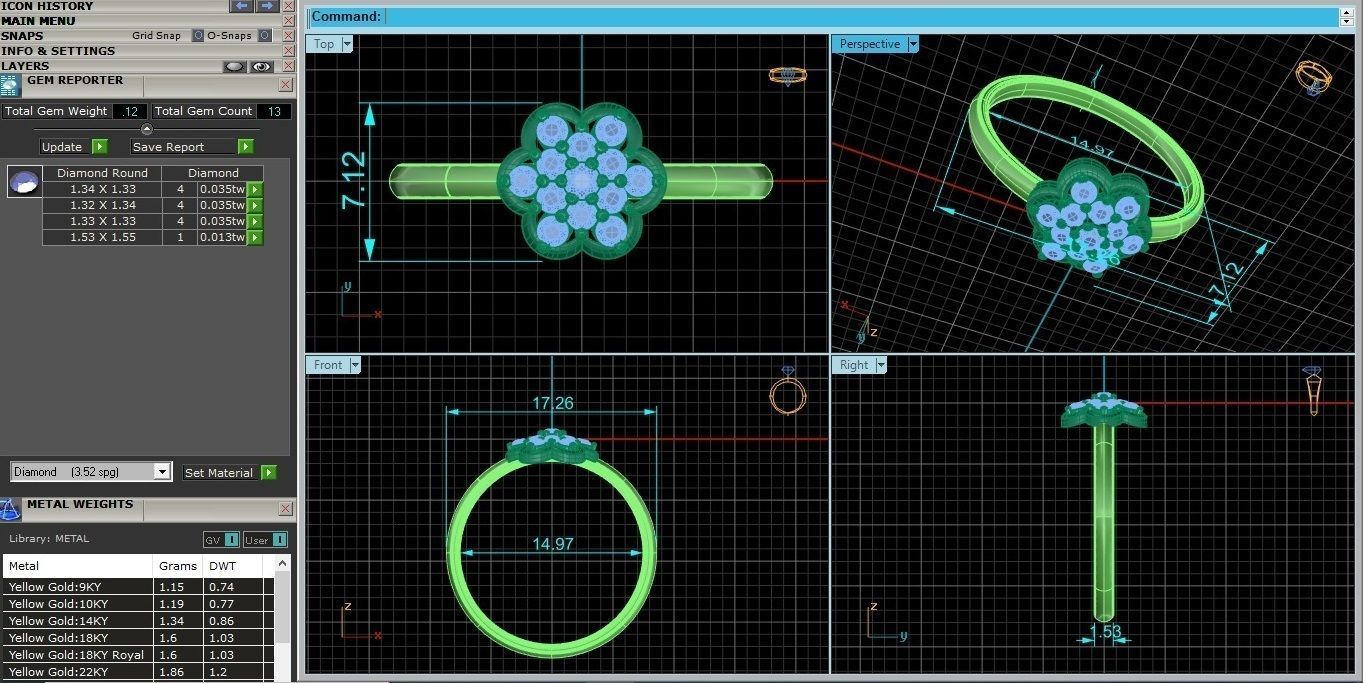Go back in Icon History with left arrow
Viewport: 1366px width, 683px height.
(x=241, y=6)
